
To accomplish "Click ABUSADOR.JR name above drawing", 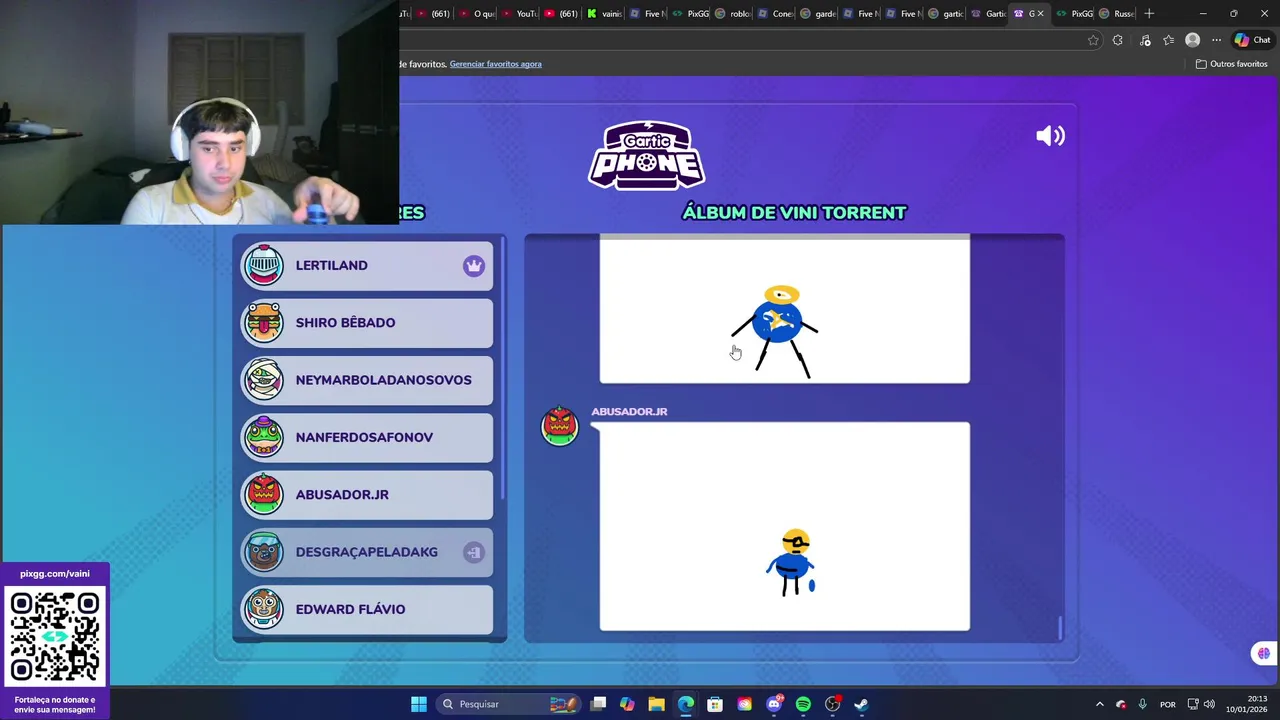I will coord(629,411).
